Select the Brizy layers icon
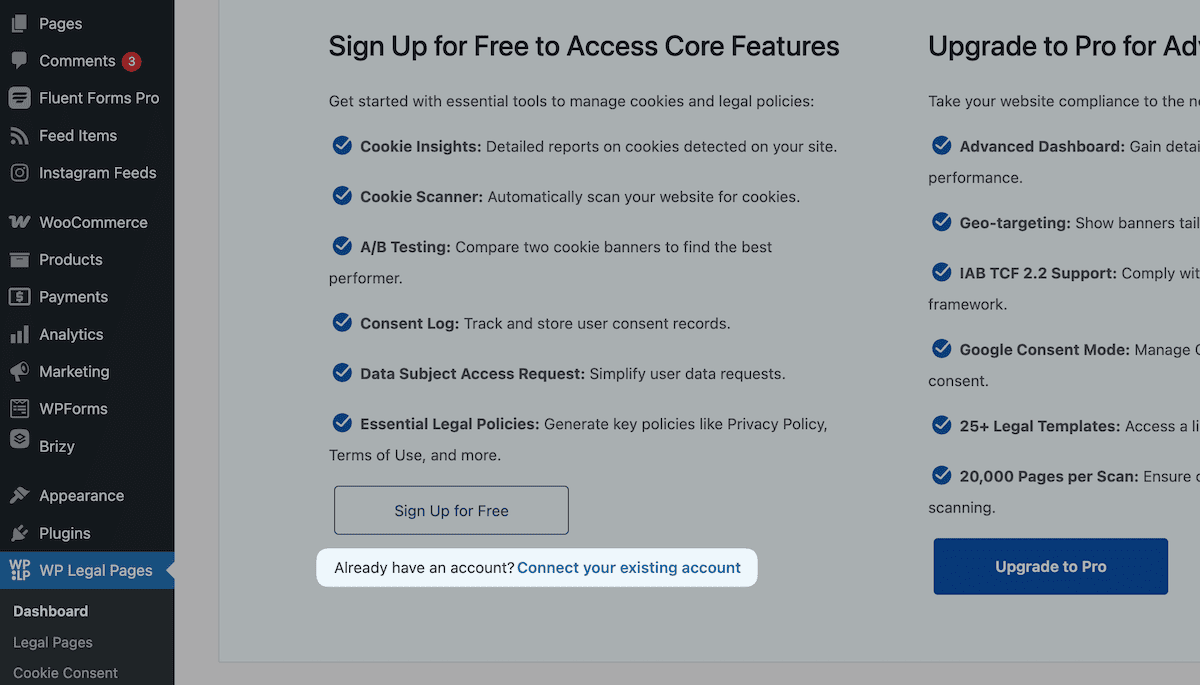Viewport: 1200px width, 685px height. 19,440
